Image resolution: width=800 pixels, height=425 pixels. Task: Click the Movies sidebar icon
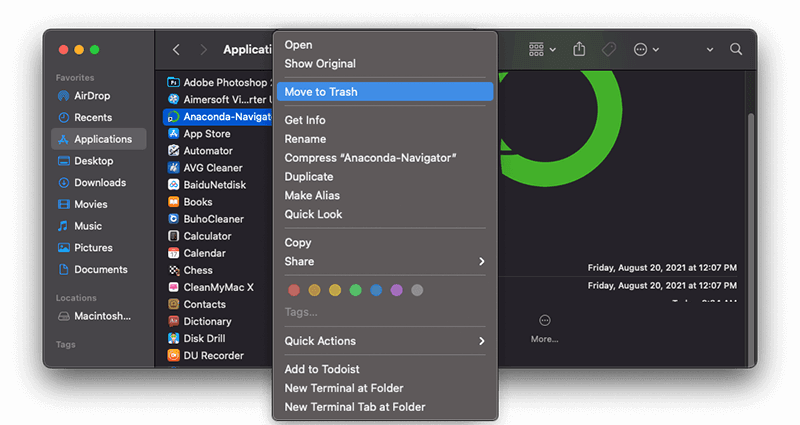(63, 204)
